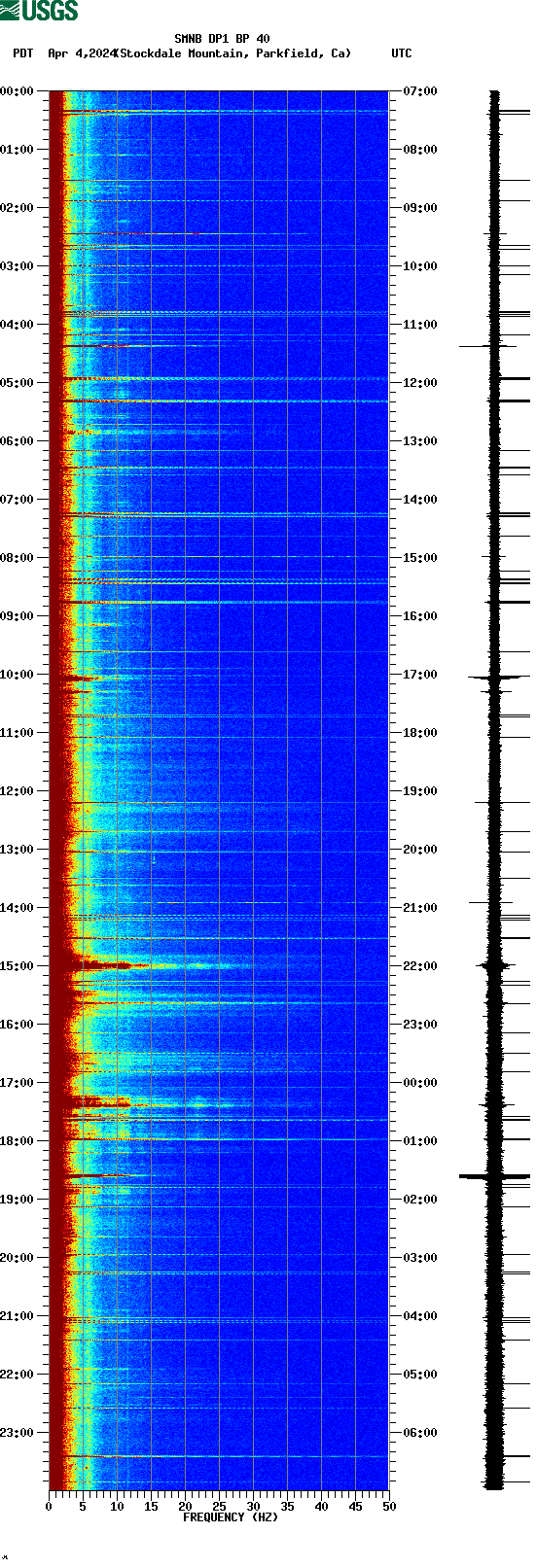Click the 03:00 PDT time label
Viewport: 537px width, 1568px height.
pyautogui.click(x=18, y=266)
